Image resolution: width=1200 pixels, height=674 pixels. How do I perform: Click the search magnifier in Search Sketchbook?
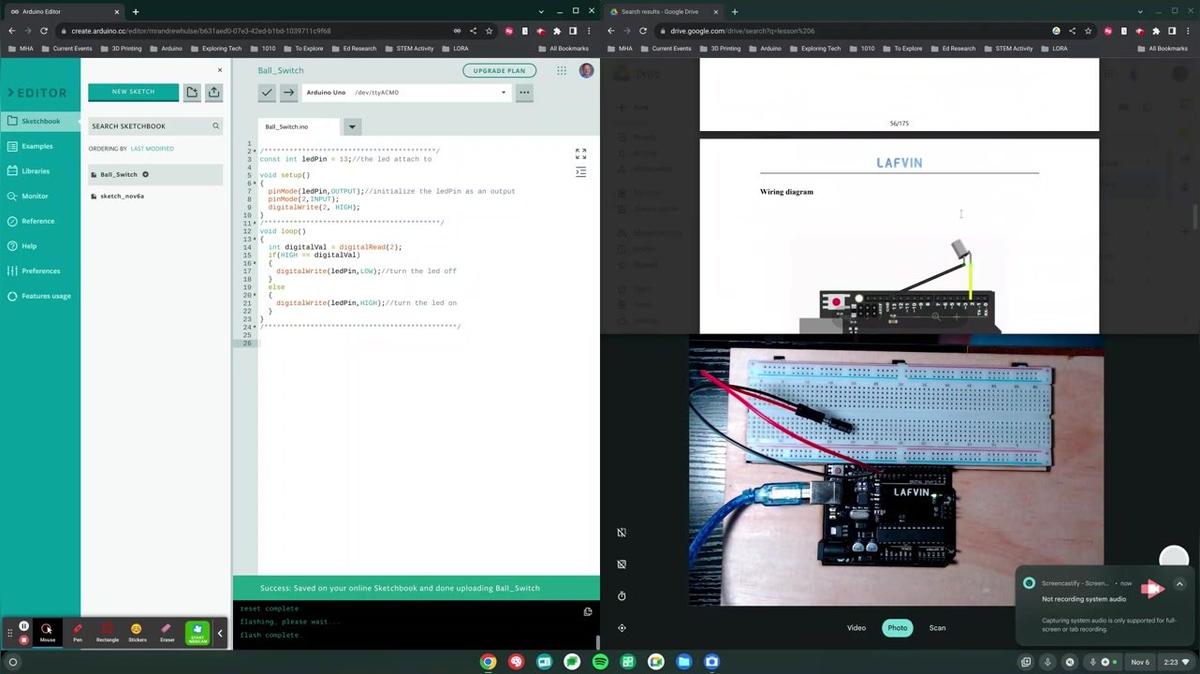point(215,126)
